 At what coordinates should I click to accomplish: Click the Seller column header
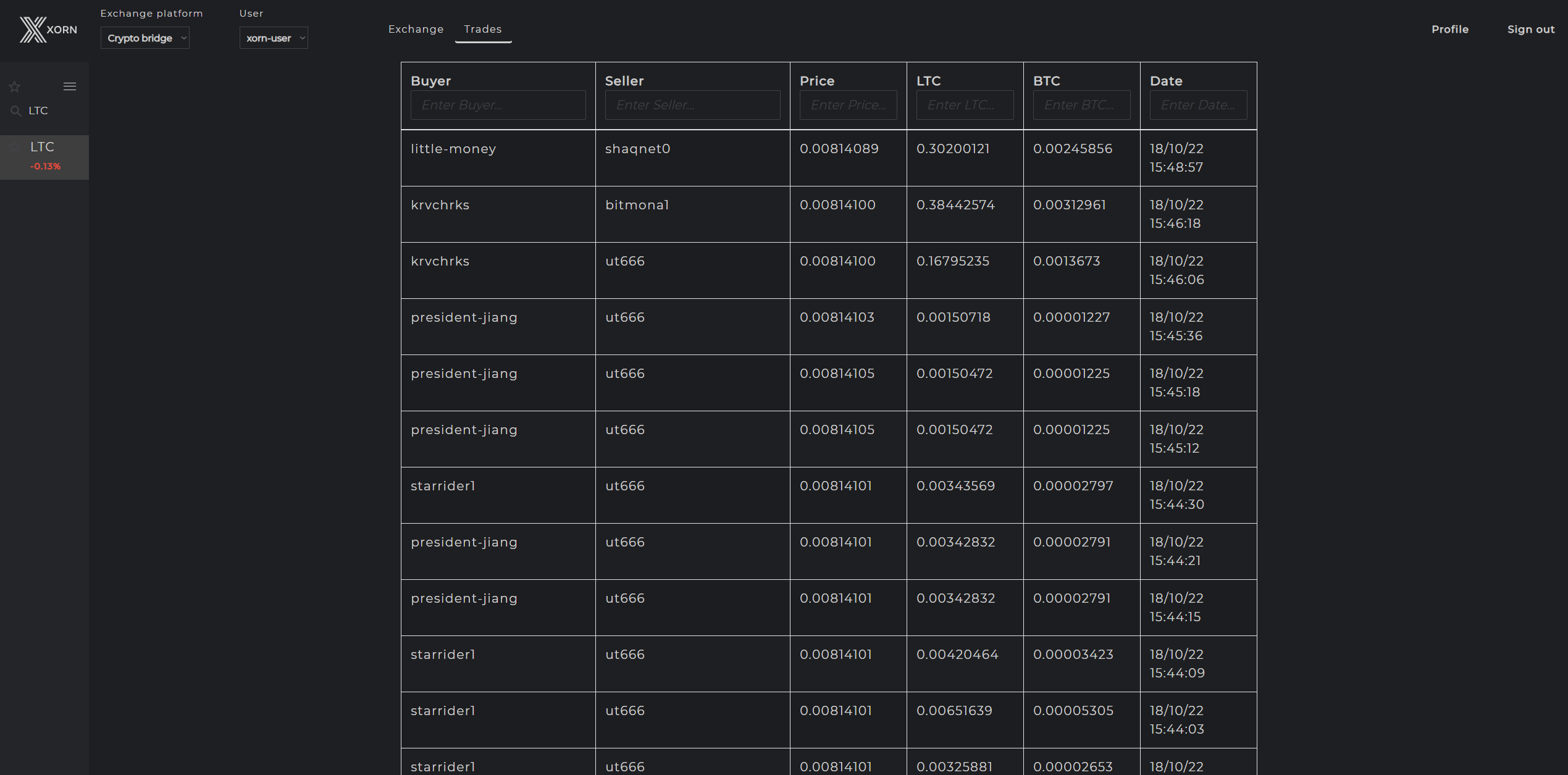pos(624,81)
